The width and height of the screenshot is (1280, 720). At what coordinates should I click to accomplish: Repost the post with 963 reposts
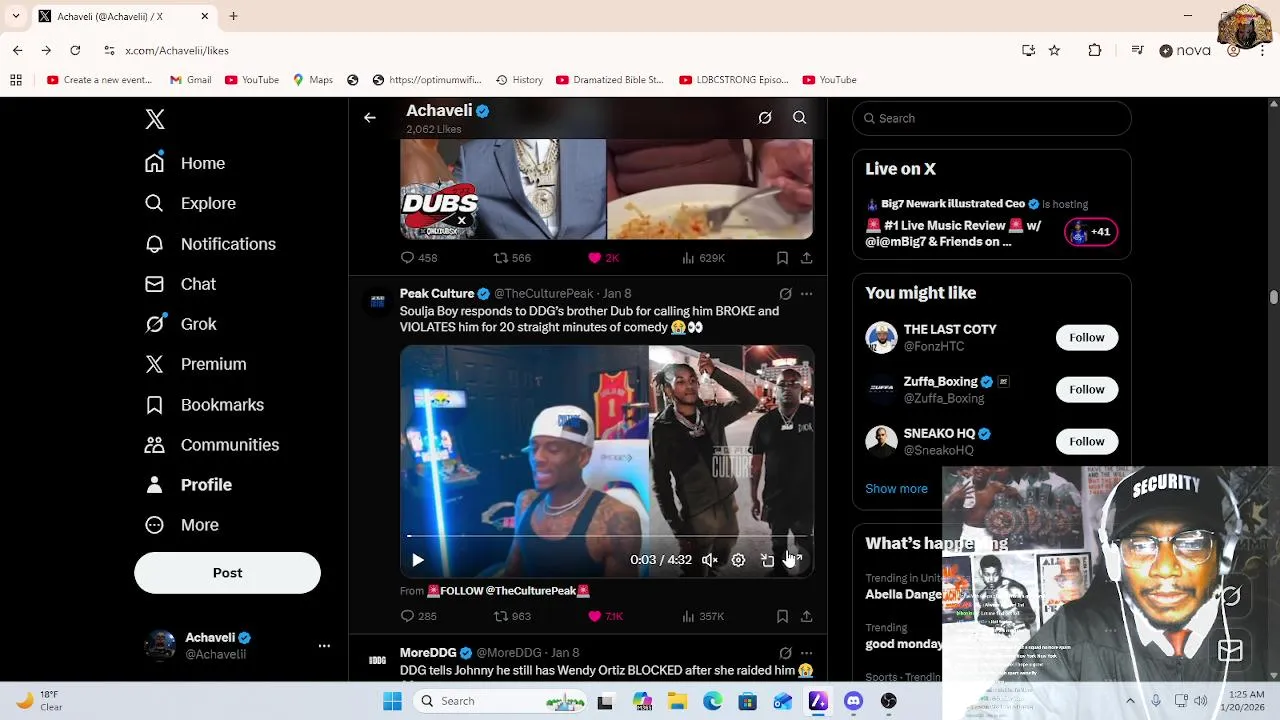(x=512, y=616)
